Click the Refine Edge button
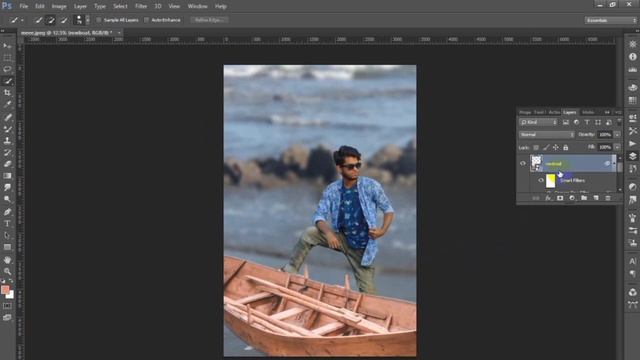 click(x=209, y=20)
